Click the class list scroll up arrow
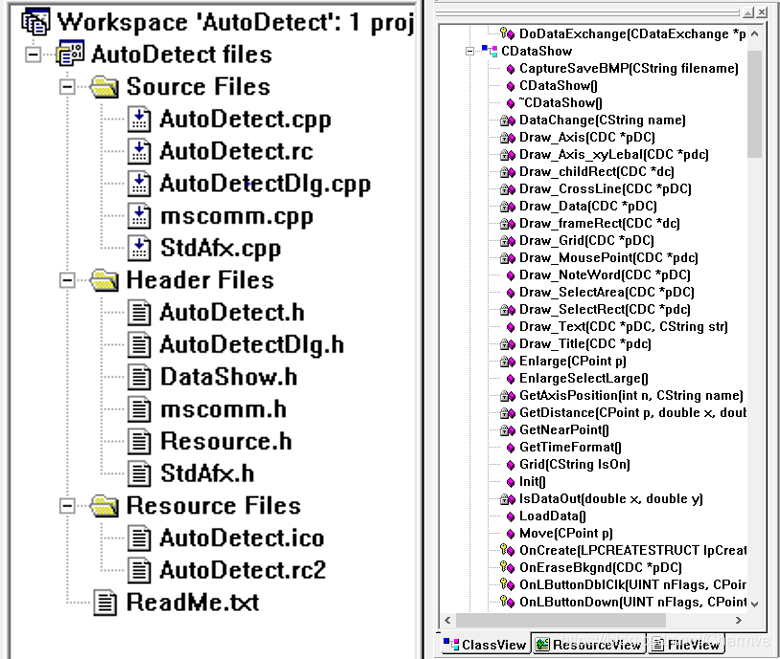 coord(755,34)
